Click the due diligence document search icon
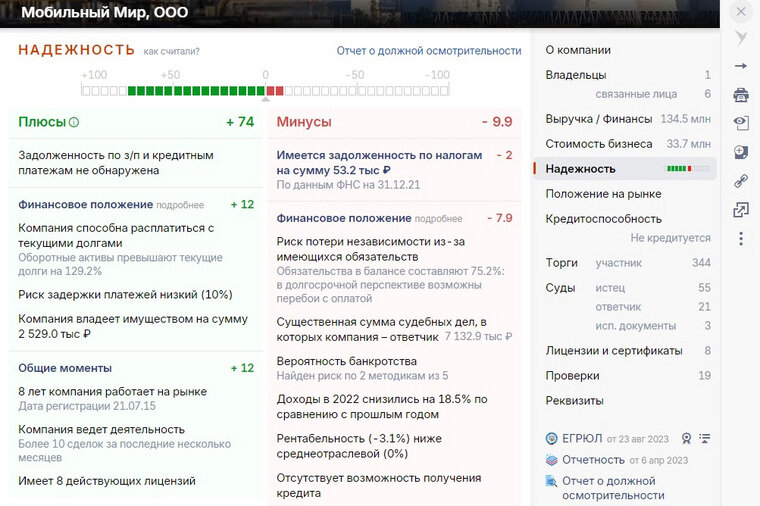Viewport: 760px width, 506px height. click(x=552, y=481)
